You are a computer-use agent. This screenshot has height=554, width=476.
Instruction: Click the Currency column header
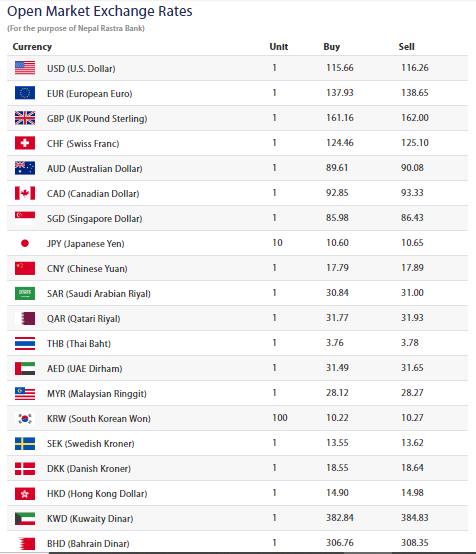(x=32, y=47)
